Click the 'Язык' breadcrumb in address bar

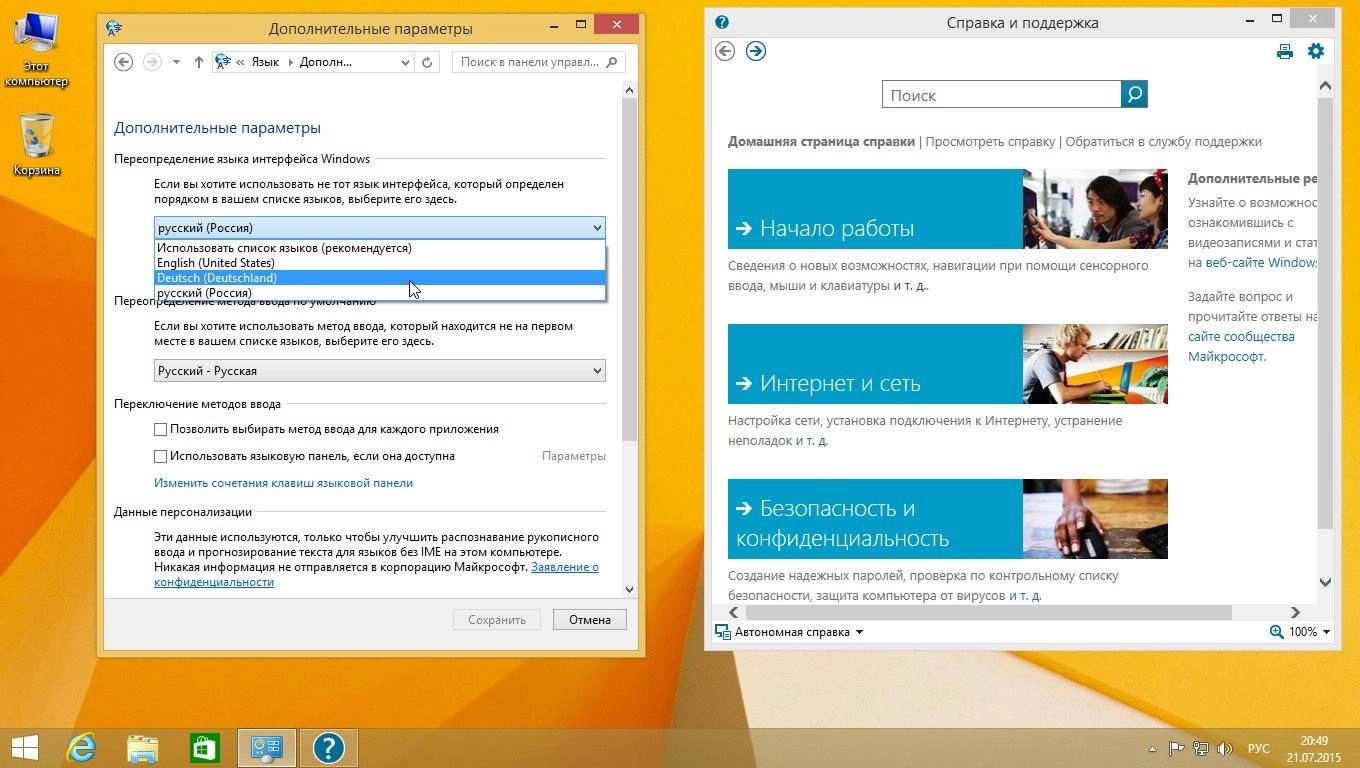click(265, 62)
